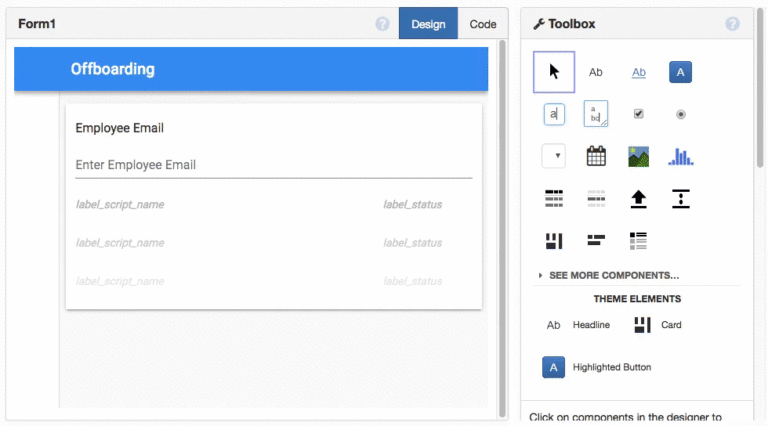Select the blue Button (A) component
The width and height of the screenshot is (768, 426).
pyautogui.click(x=680, y=72)
